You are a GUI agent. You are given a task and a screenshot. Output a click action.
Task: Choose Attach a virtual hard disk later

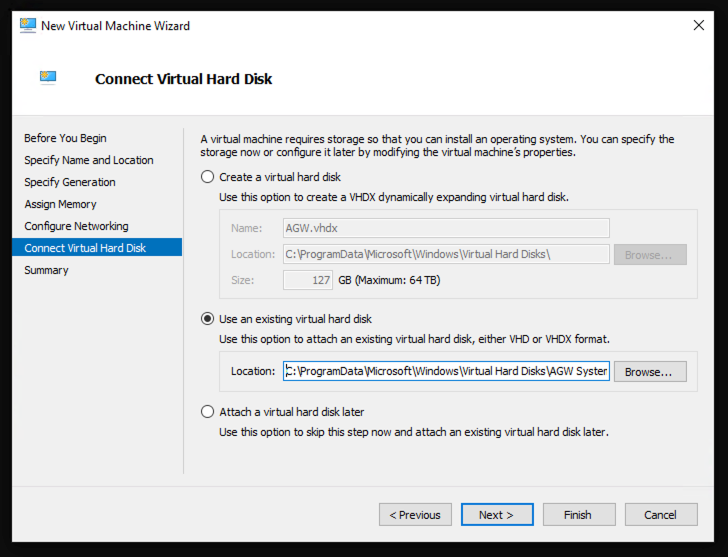pos(208,411)
